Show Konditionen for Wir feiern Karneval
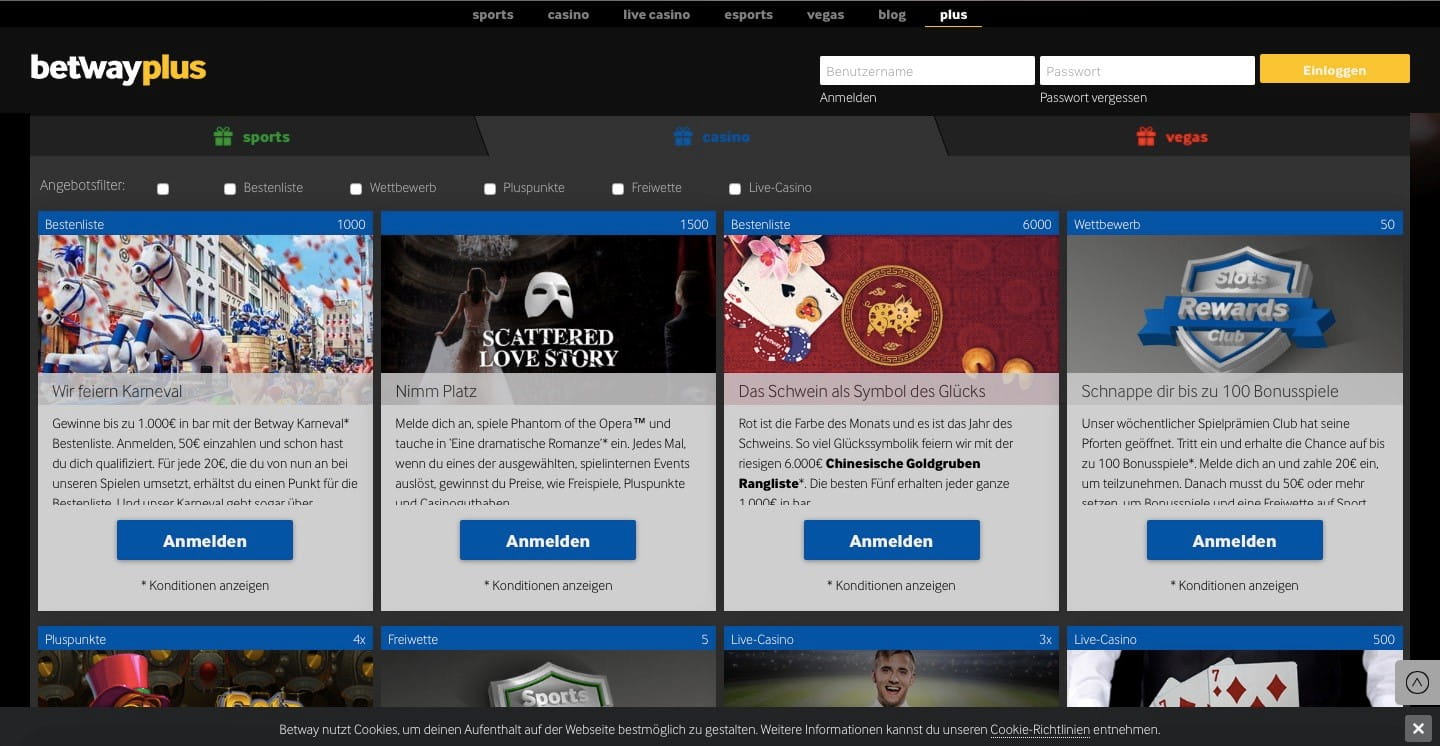Viewport: 1440px width, 746px height. [x=205, y=585]
